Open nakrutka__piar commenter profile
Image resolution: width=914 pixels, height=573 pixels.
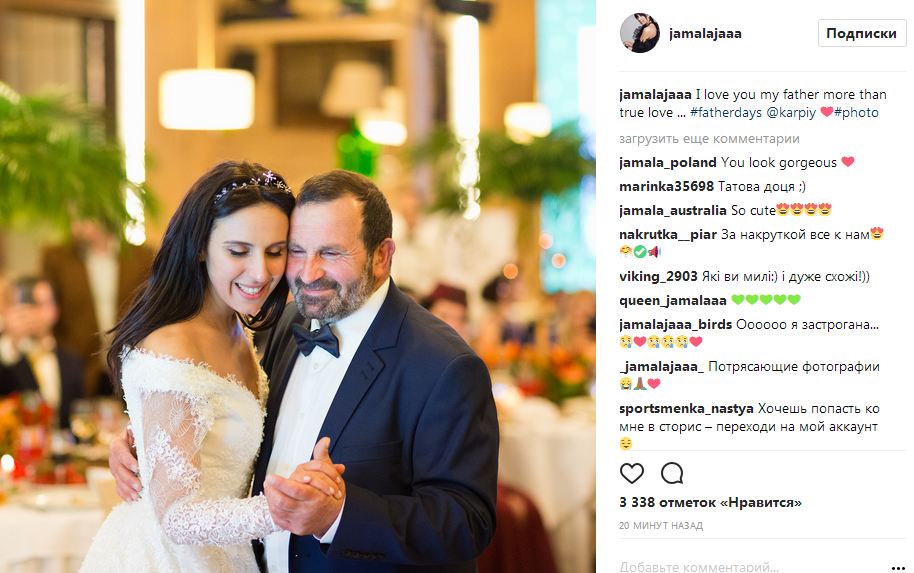click(668, 234)
